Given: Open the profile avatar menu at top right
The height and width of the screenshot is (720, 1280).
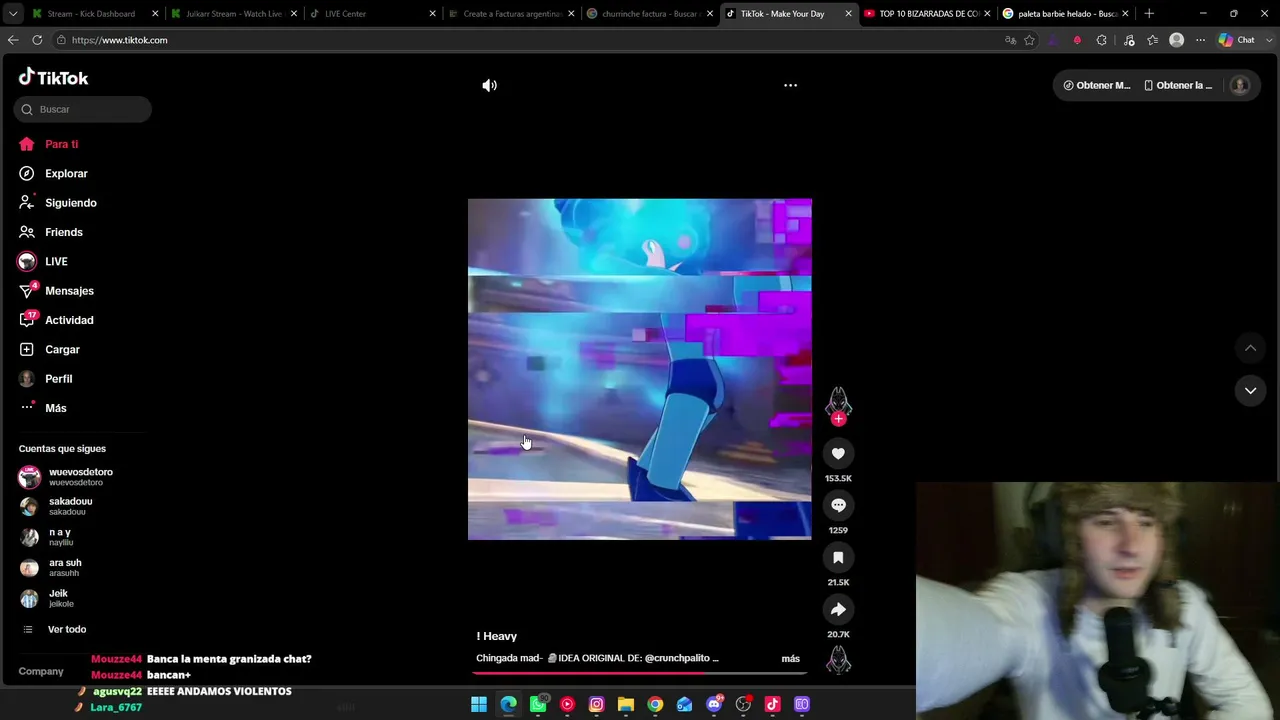Looking at the screenshot, I should coord(1239,85).
